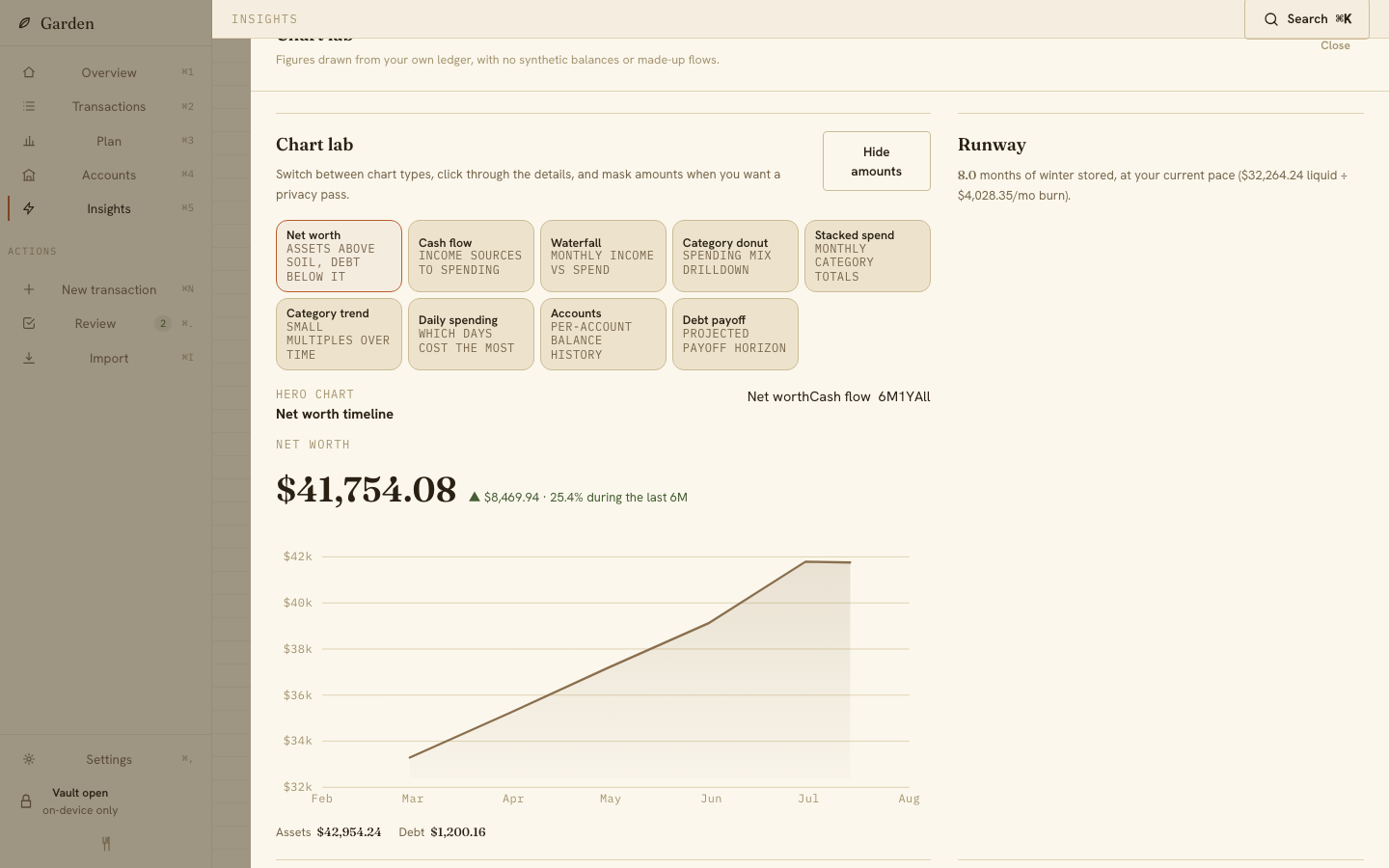Screen dimensions: 1389x868
Task: Open Search with ⌘K button
Action: click(1307, 18)
